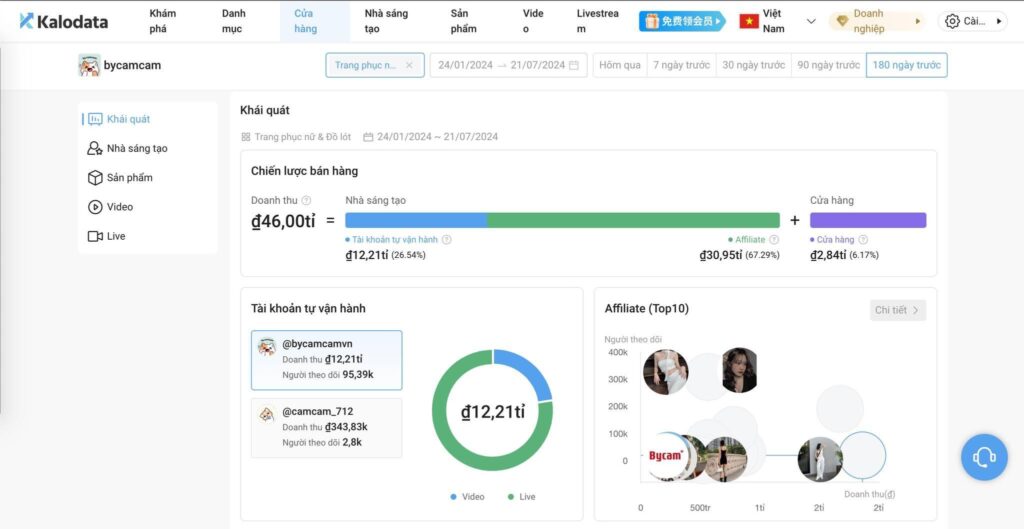Expand the Cài settings arrow

[x=999, y=21]
